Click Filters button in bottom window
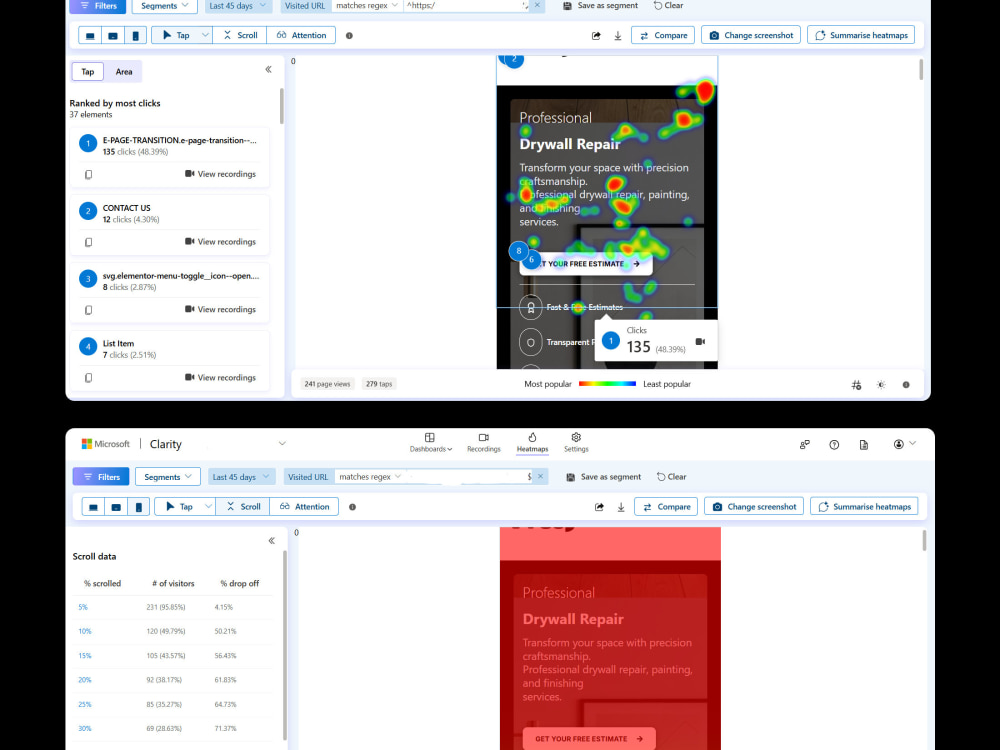 tap(101, 477)
